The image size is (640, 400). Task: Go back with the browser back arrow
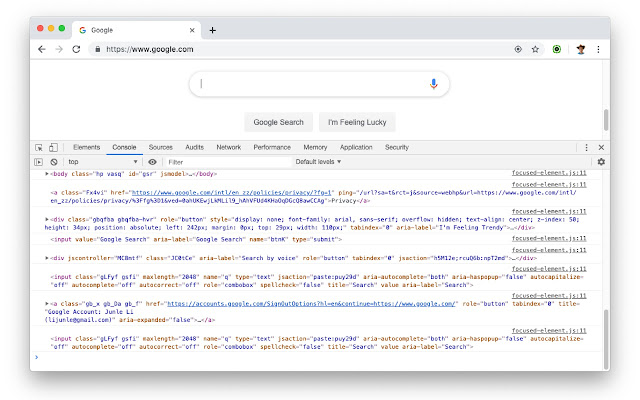tap(42, 49)
